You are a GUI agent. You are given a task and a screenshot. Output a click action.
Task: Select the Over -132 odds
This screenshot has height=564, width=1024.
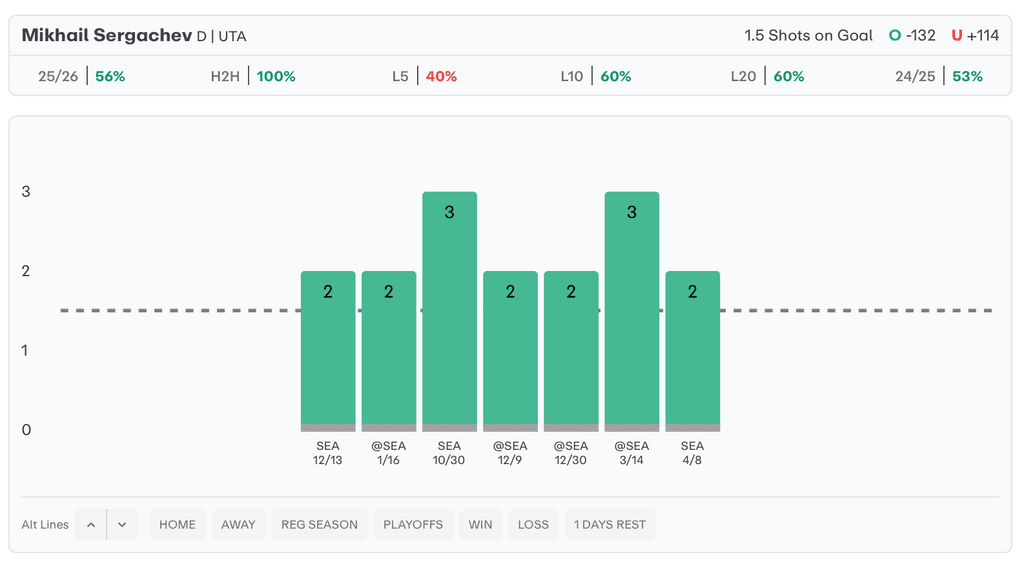[x=912, y=35]
